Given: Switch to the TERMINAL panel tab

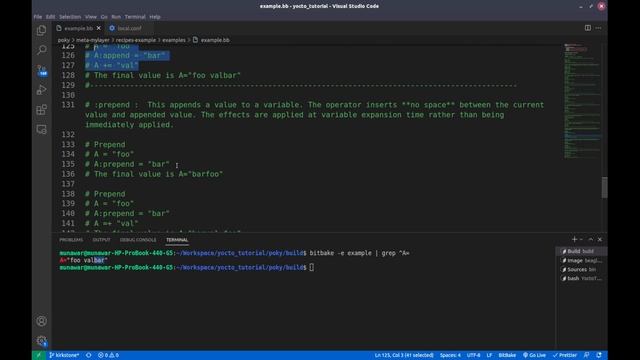Looking at the screenshot, I should 177,240.
